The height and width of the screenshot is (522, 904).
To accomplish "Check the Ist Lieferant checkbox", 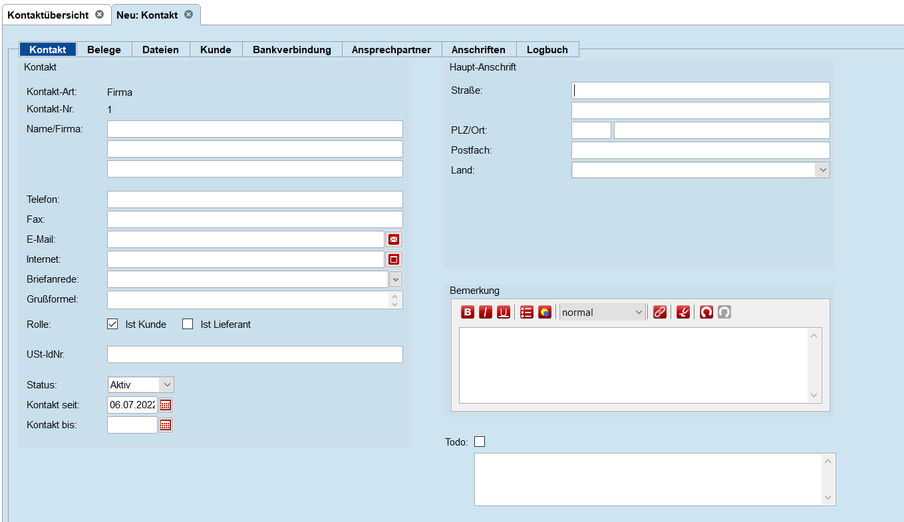I will (187, 324).
